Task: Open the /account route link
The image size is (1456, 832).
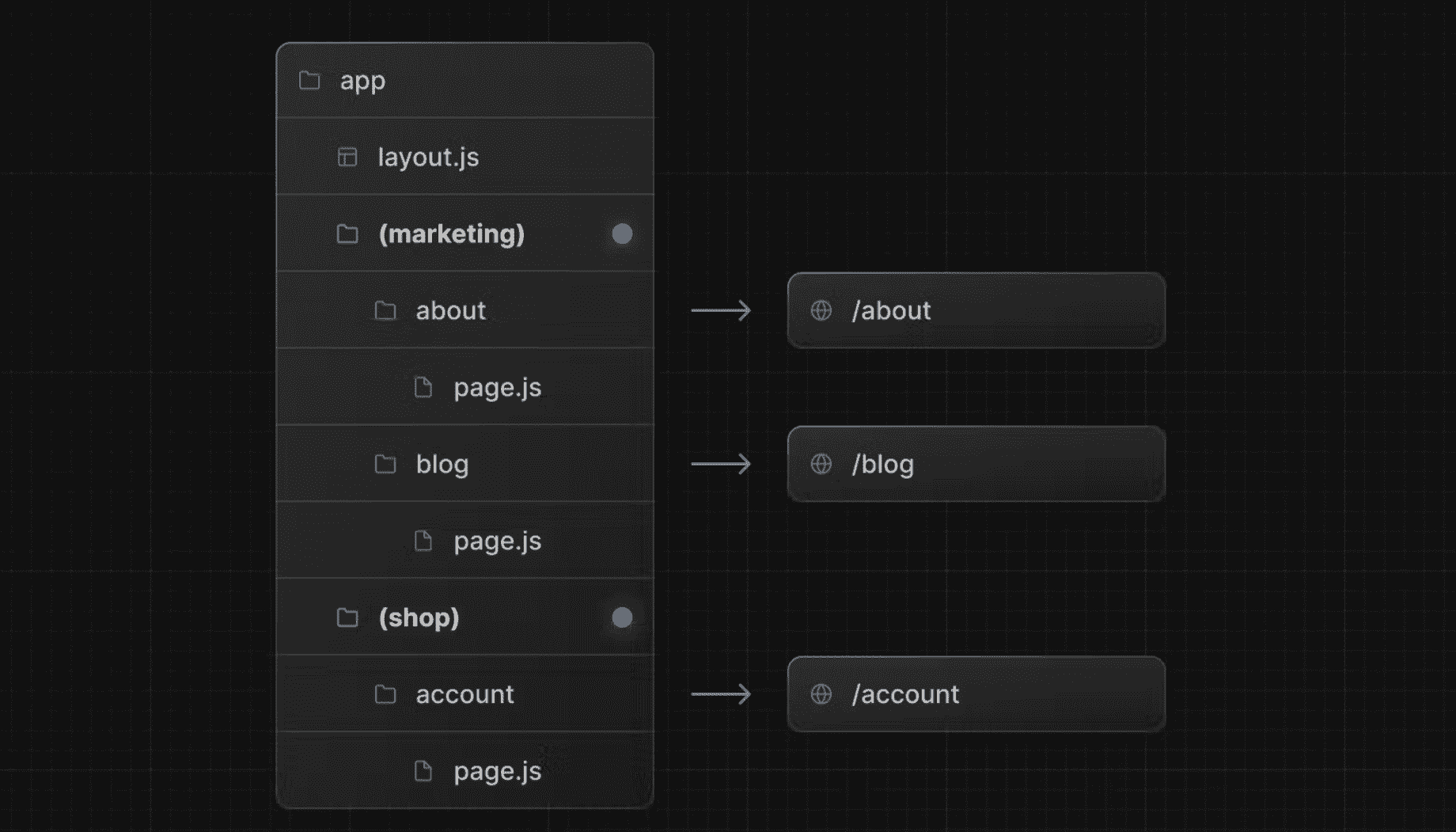Action: (x=905, y=694)
